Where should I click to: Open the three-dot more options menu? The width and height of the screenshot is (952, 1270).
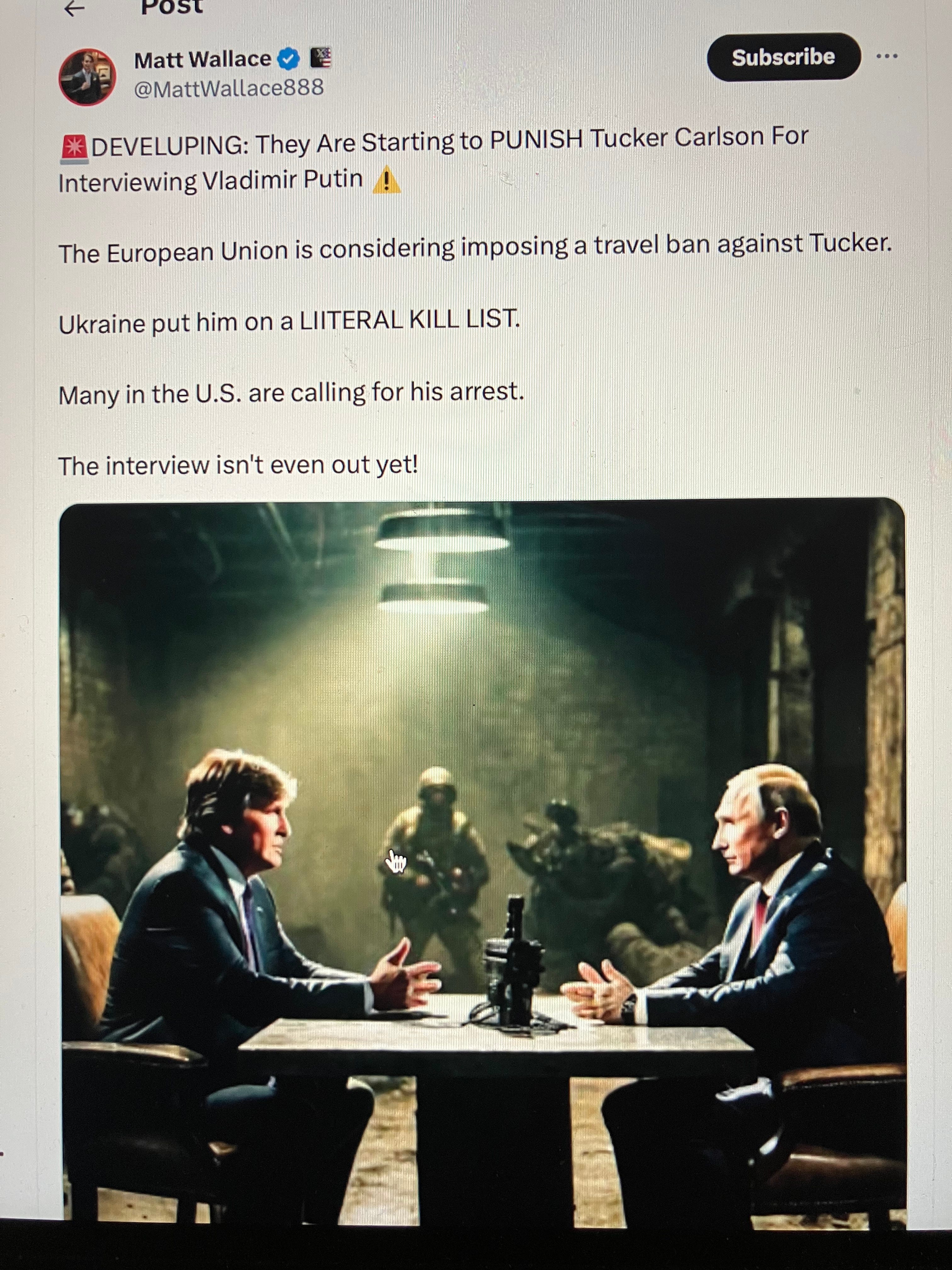(887, 56)
